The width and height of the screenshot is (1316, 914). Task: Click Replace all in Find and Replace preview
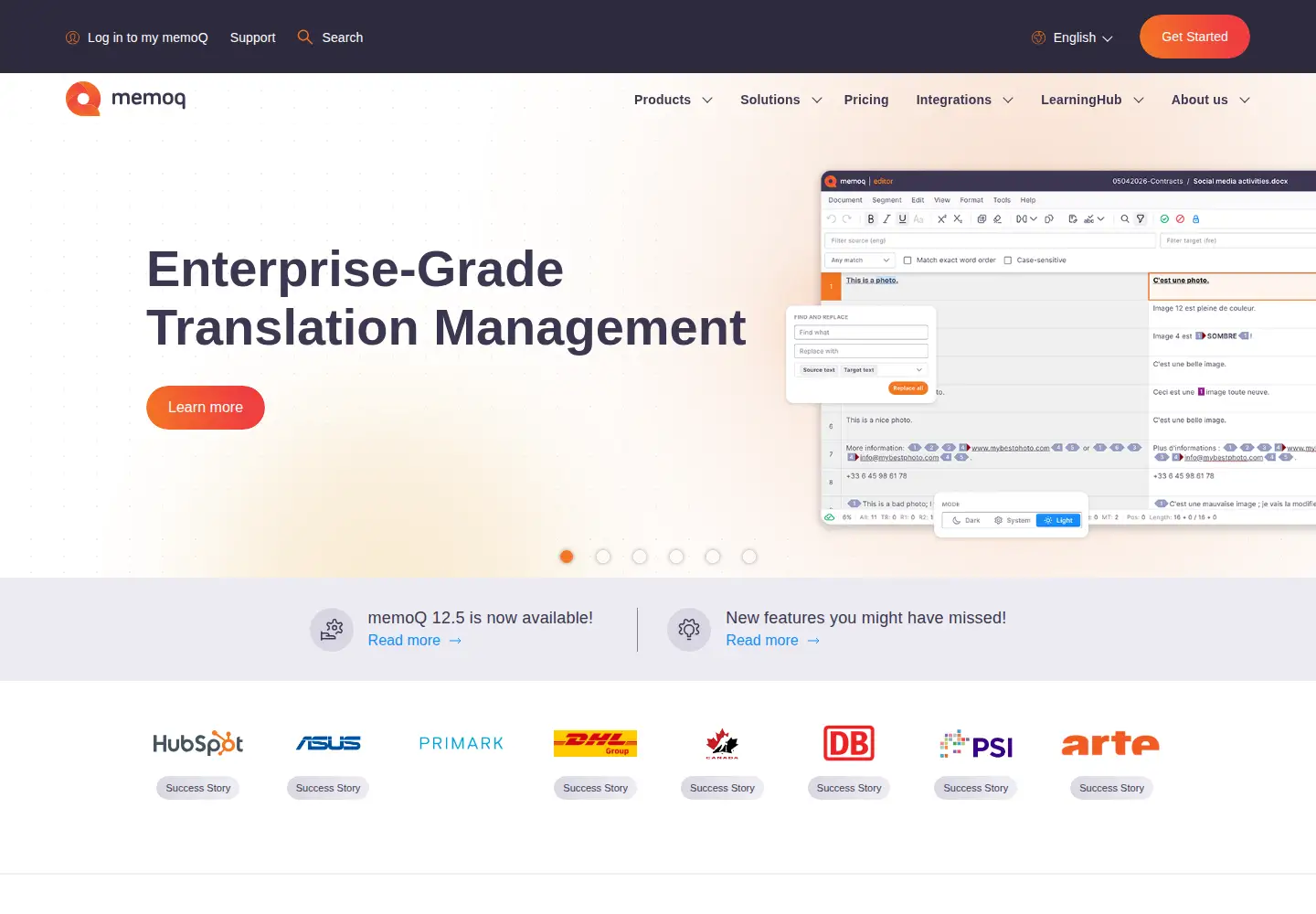pos(907,388)
